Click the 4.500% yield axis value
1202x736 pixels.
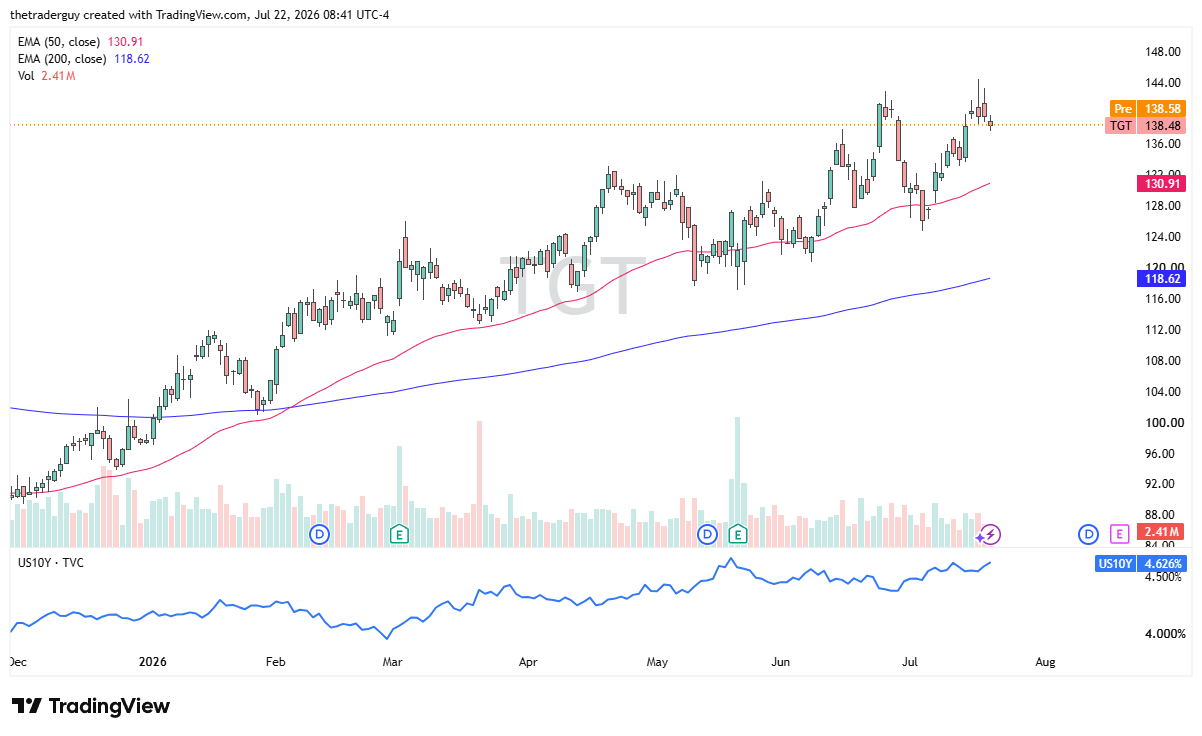(1164, 576)
